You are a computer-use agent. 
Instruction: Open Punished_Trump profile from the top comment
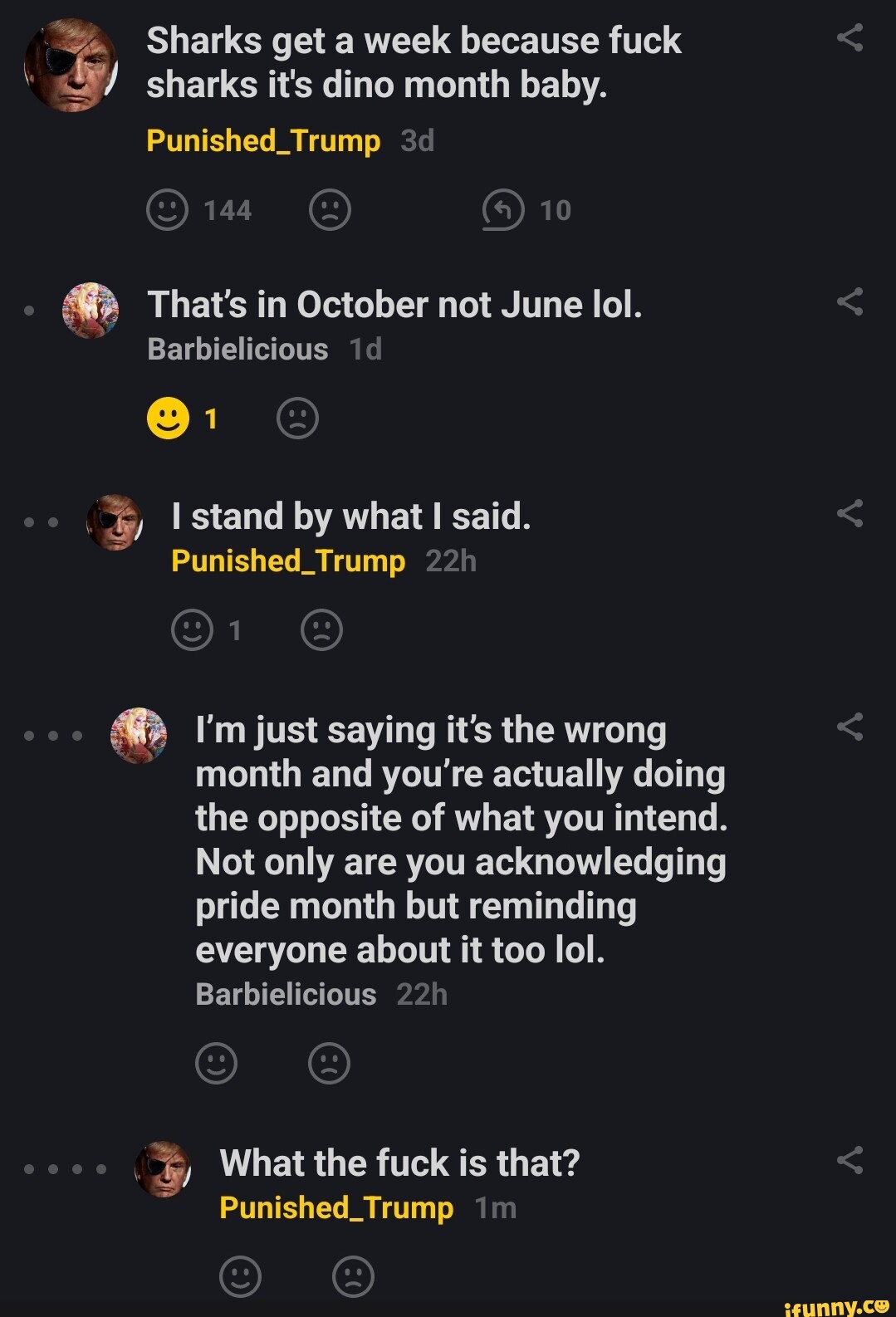point(263,141)
